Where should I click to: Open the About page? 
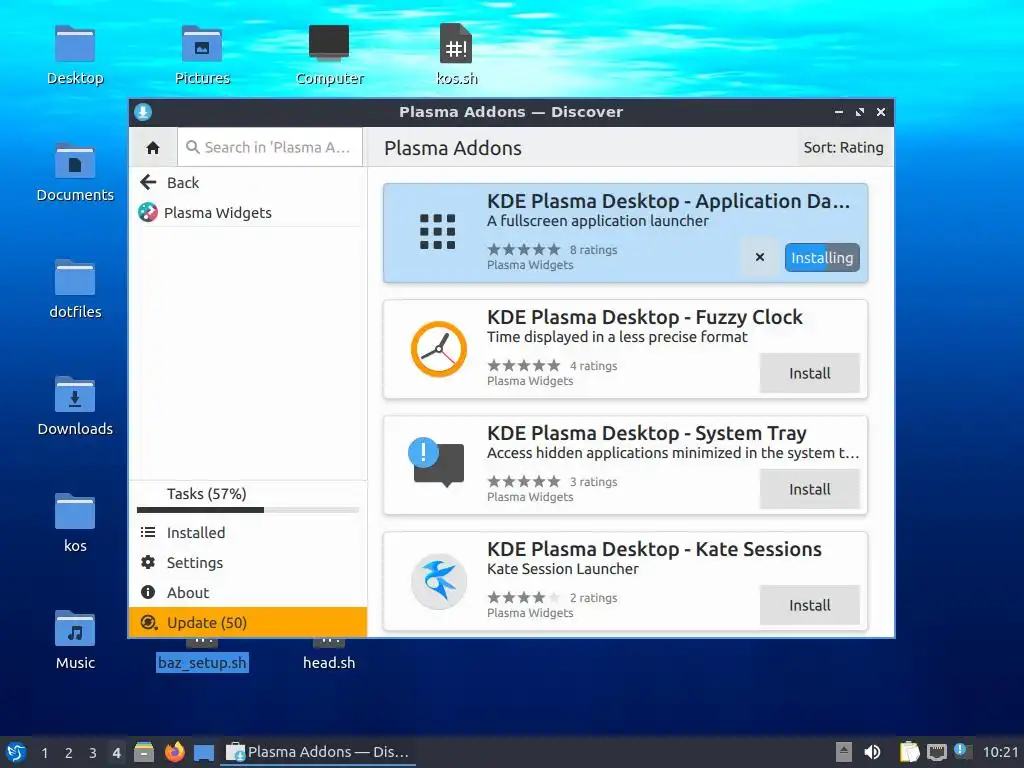pos(248,593)
